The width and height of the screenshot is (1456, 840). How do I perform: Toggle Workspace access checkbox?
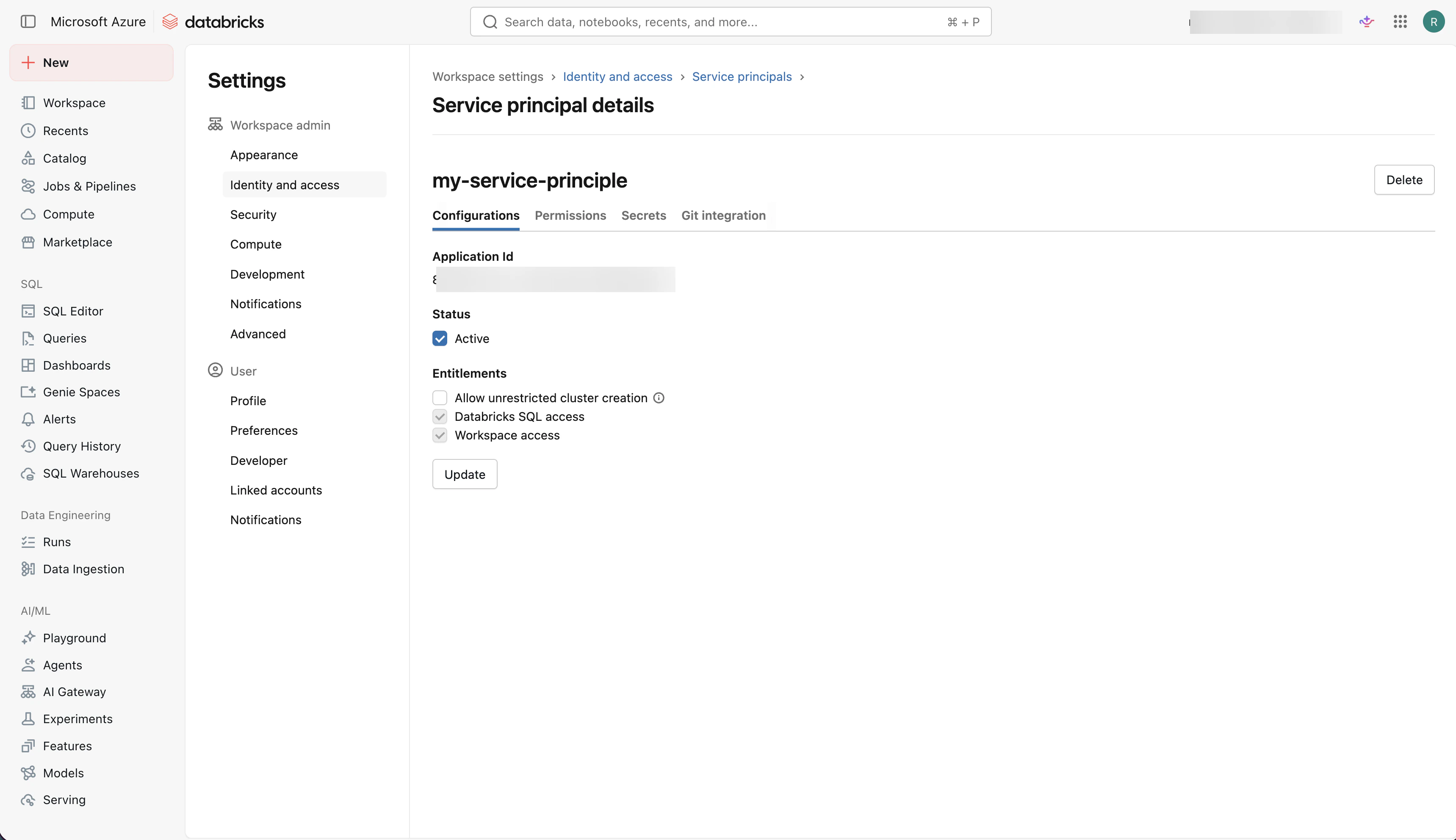pyautogui.click(x=440, y=435)
